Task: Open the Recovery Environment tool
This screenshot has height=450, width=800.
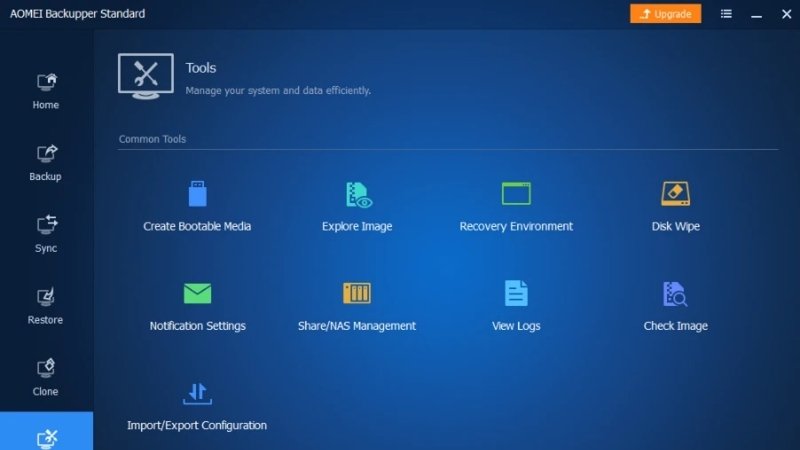Action: [516, 206]
